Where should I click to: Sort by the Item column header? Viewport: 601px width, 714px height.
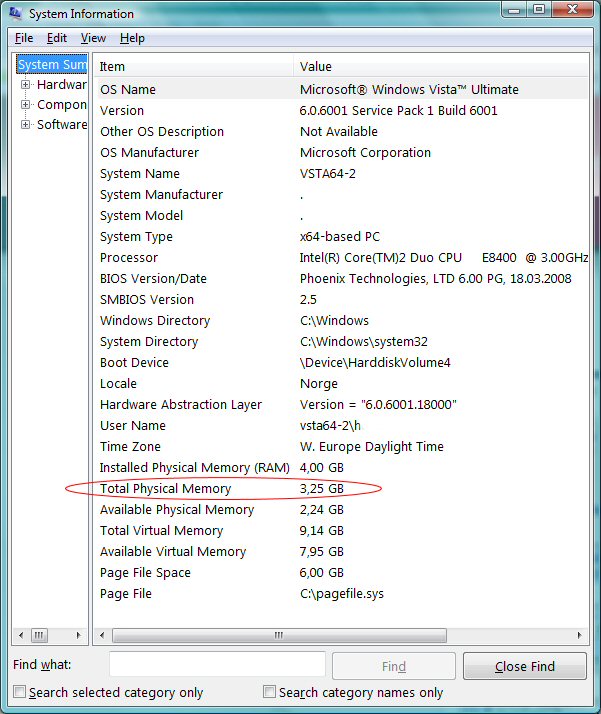pos(195,66)
